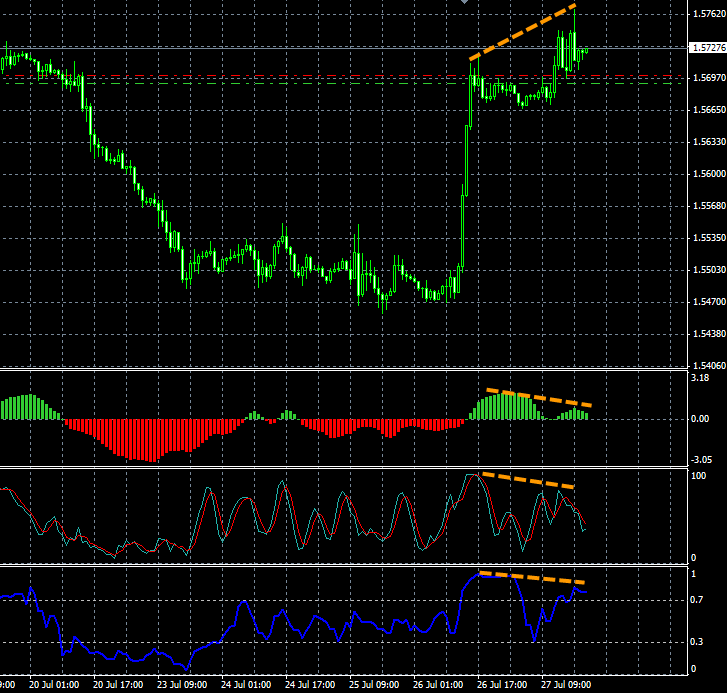This screenshot has height=693, width=727.
Task: Click the 1.55030 price axis label
Action: pyautogui.click(x=709, y=270)
